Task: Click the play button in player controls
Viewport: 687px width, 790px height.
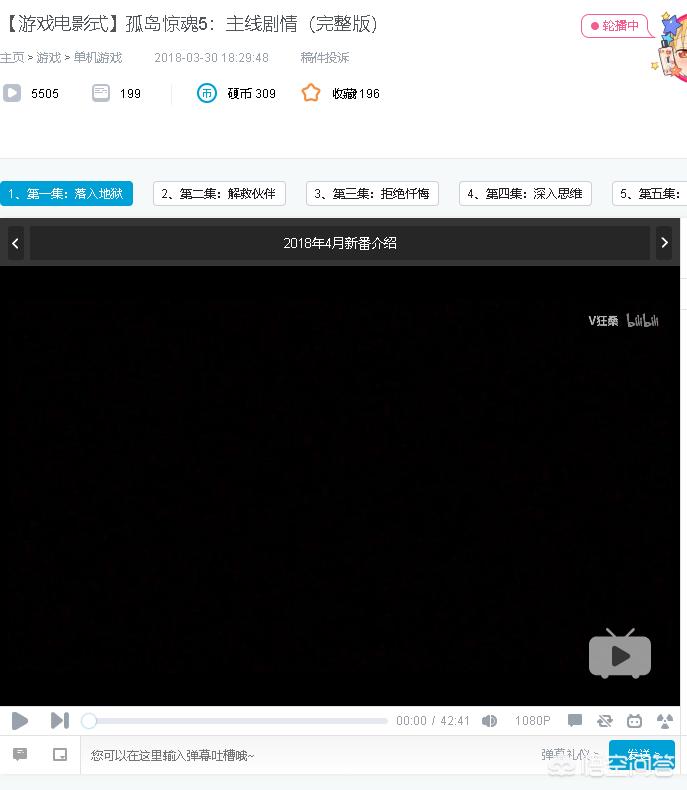Action: click(x=19, y=720)
